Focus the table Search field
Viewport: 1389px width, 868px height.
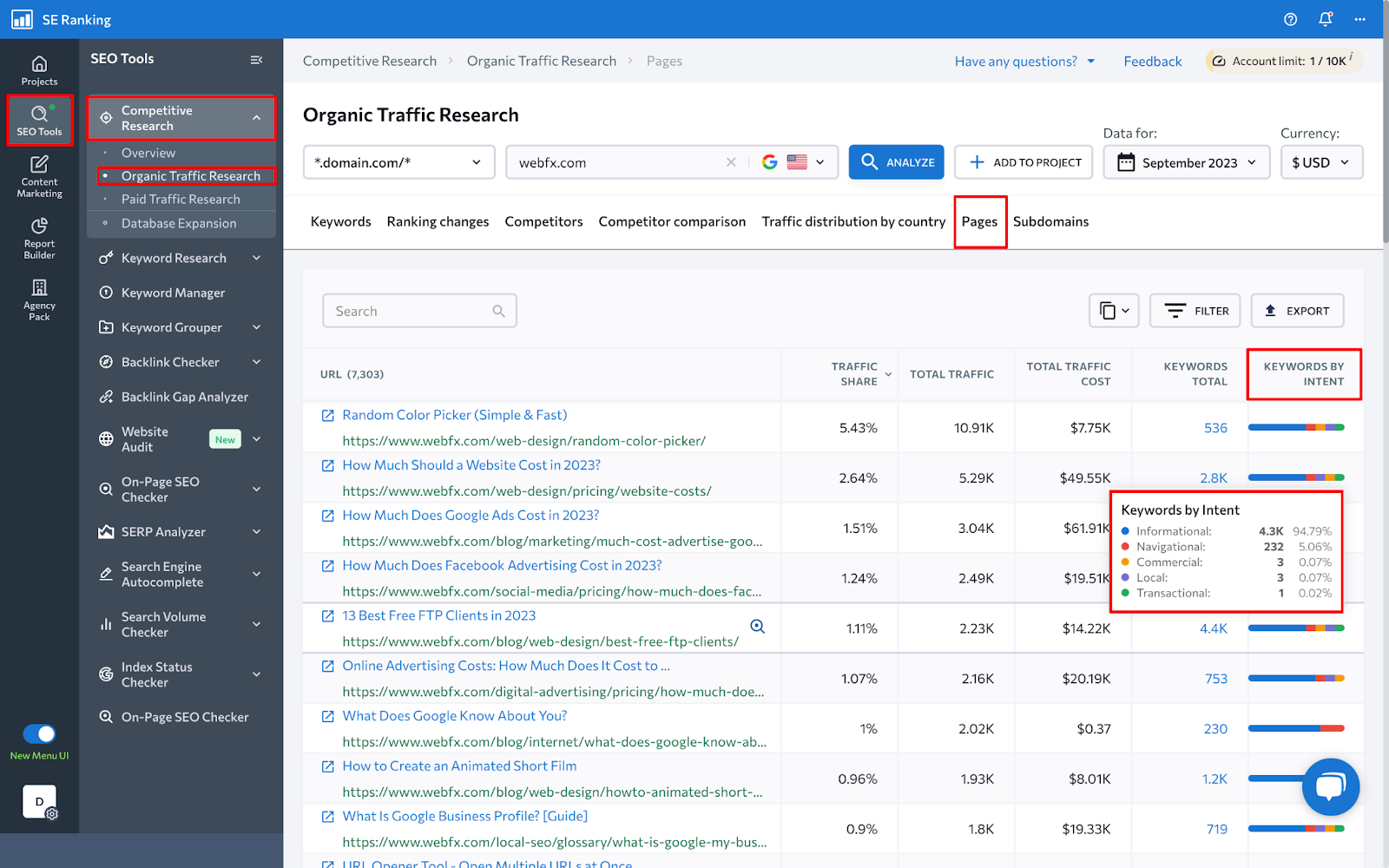419,311
